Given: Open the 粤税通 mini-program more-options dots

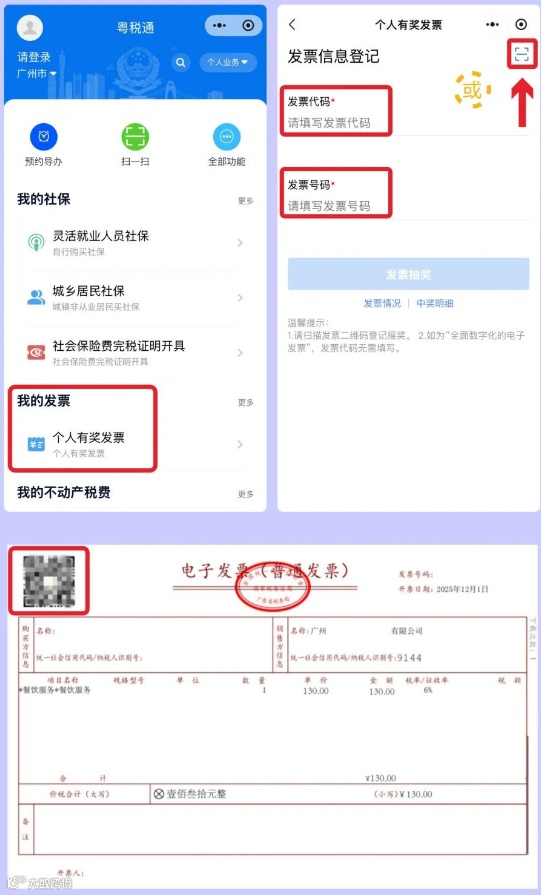Looking at the screenshot, I should tap(219, 26).
